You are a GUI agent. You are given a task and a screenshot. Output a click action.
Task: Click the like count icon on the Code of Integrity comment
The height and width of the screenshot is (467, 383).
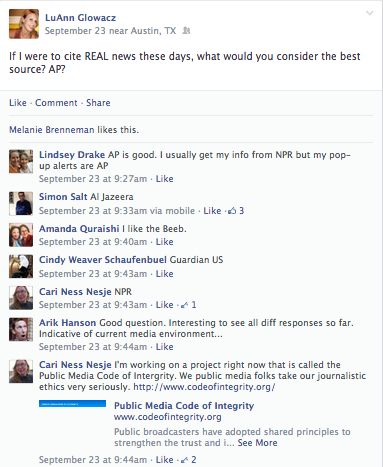pyautogui.click(x=188, y=460)
